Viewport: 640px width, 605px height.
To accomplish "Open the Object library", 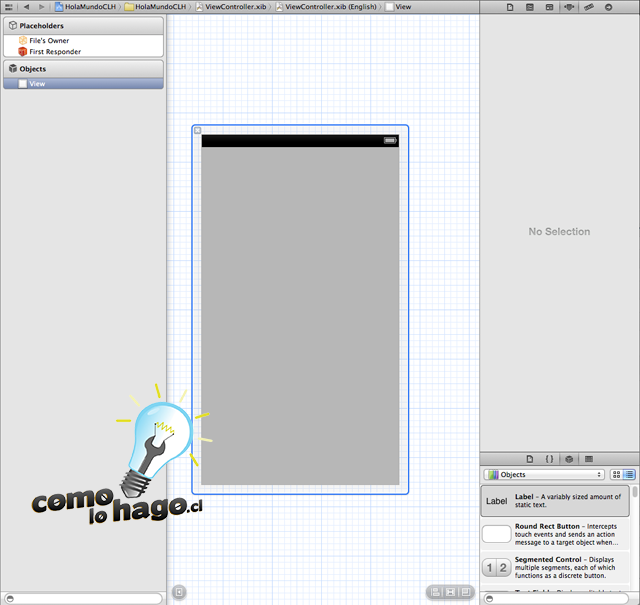I will (x=569, y=459).
